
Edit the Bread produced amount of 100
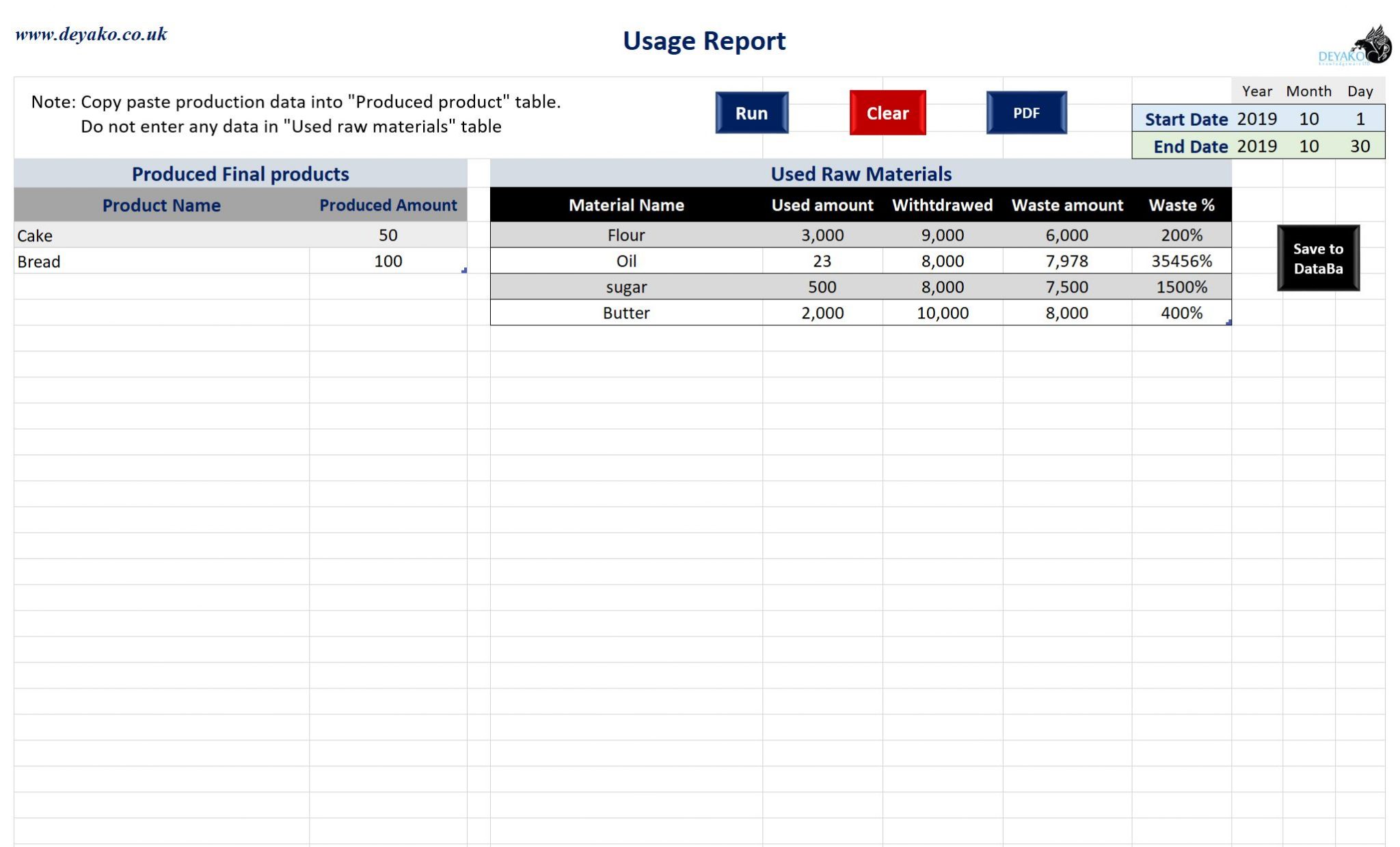click(x=388, y=260)
